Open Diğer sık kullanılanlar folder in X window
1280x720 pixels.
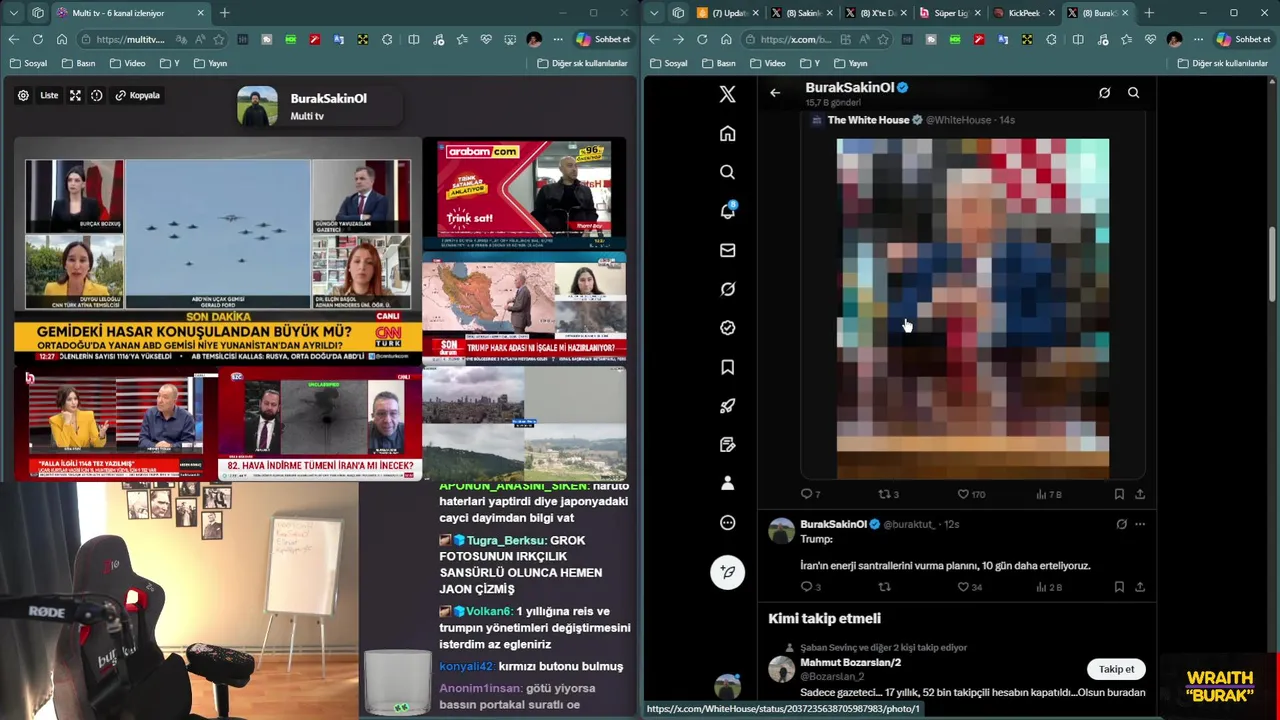click(x=1222, y=63)
